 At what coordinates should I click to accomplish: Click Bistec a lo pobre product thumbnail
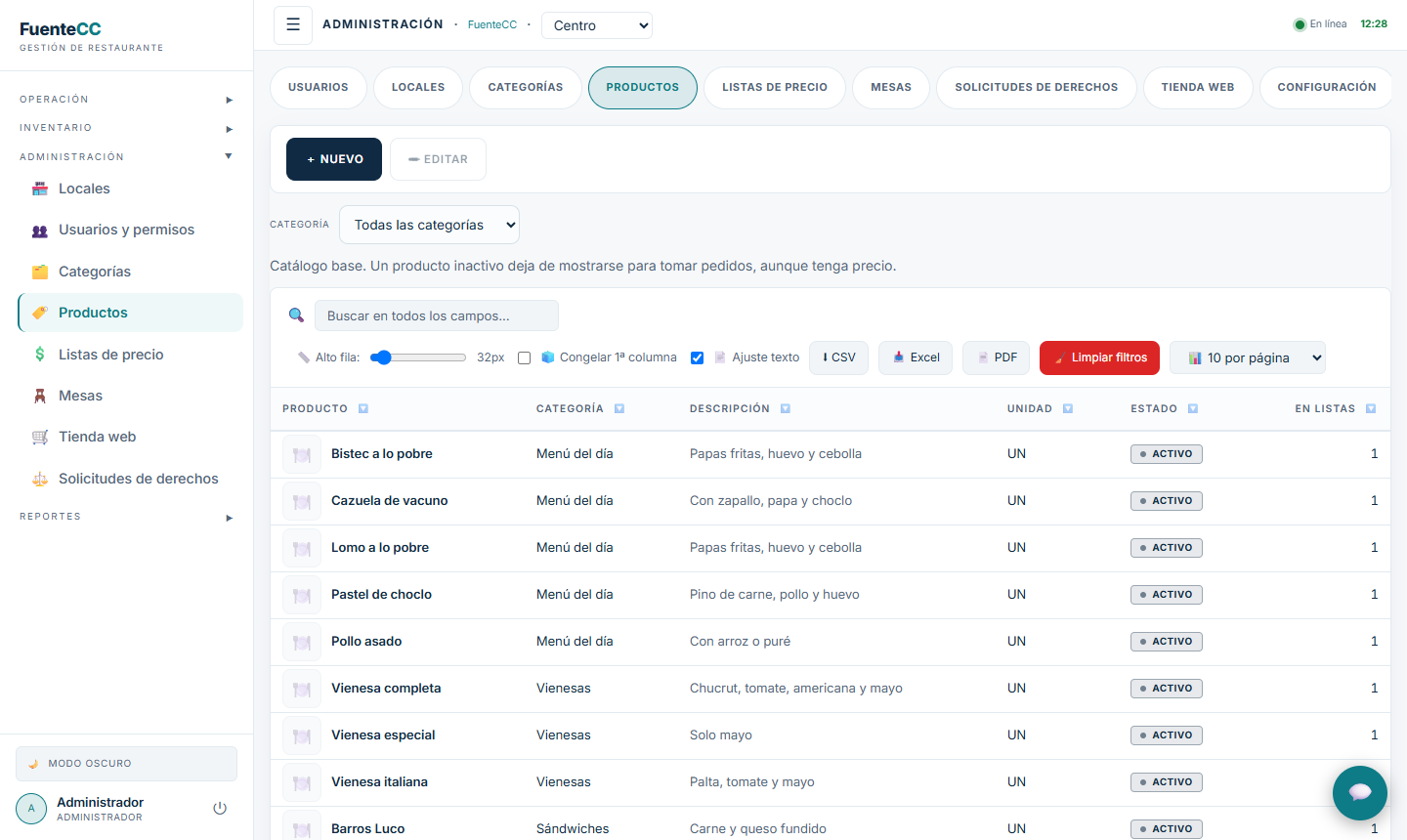[302, 454]
